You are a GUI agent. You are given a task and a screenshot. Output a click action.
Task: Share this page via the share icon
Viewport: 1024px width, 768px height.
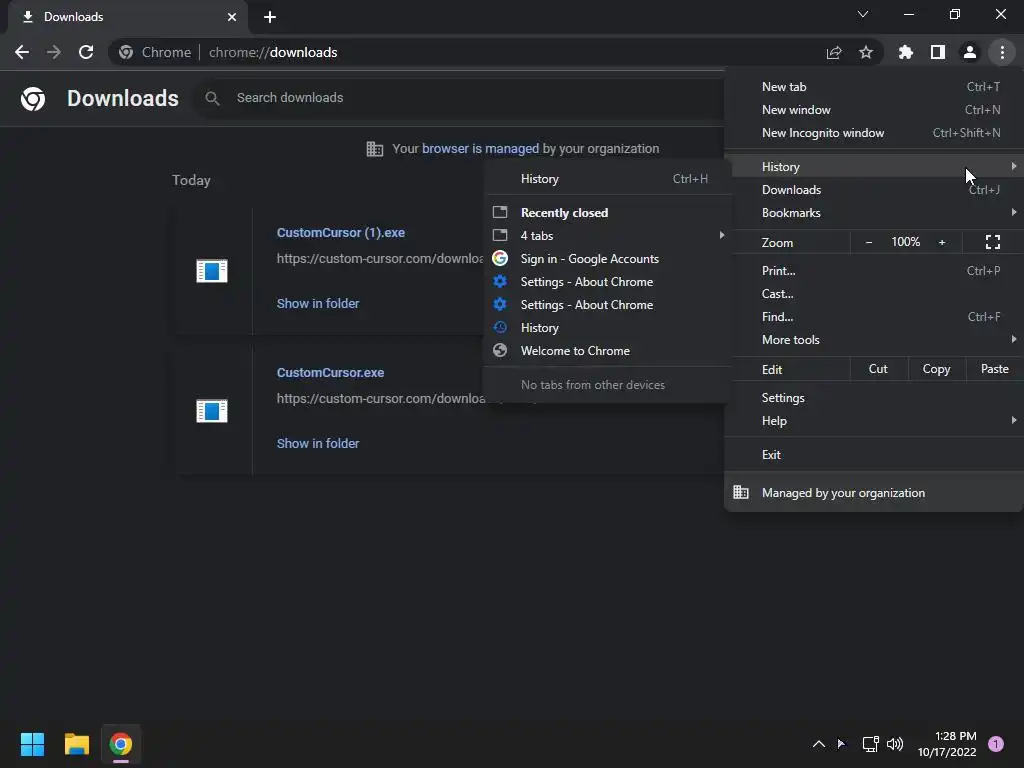(x=834, y=52)
